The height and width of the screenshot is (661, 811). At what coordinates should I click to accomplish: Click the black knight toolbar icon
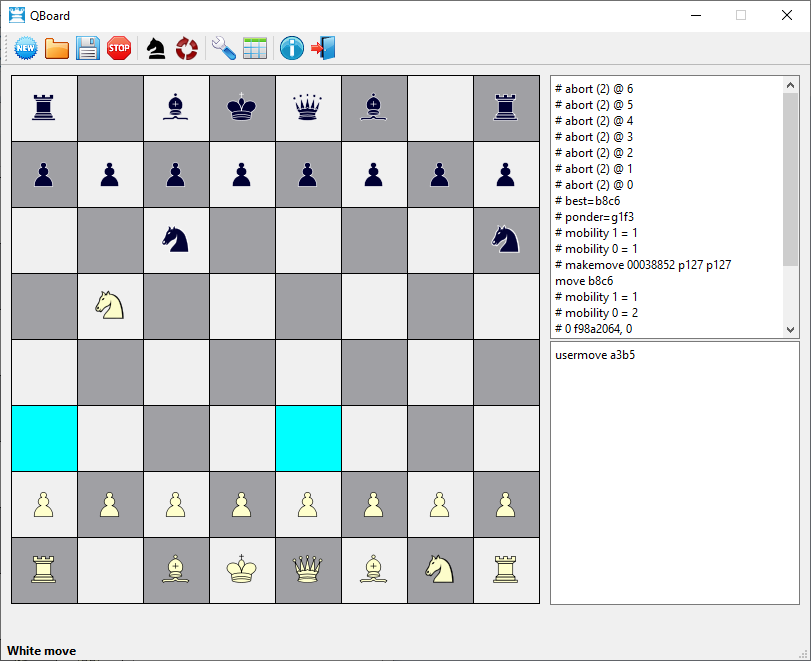click(x=156, y=48)
